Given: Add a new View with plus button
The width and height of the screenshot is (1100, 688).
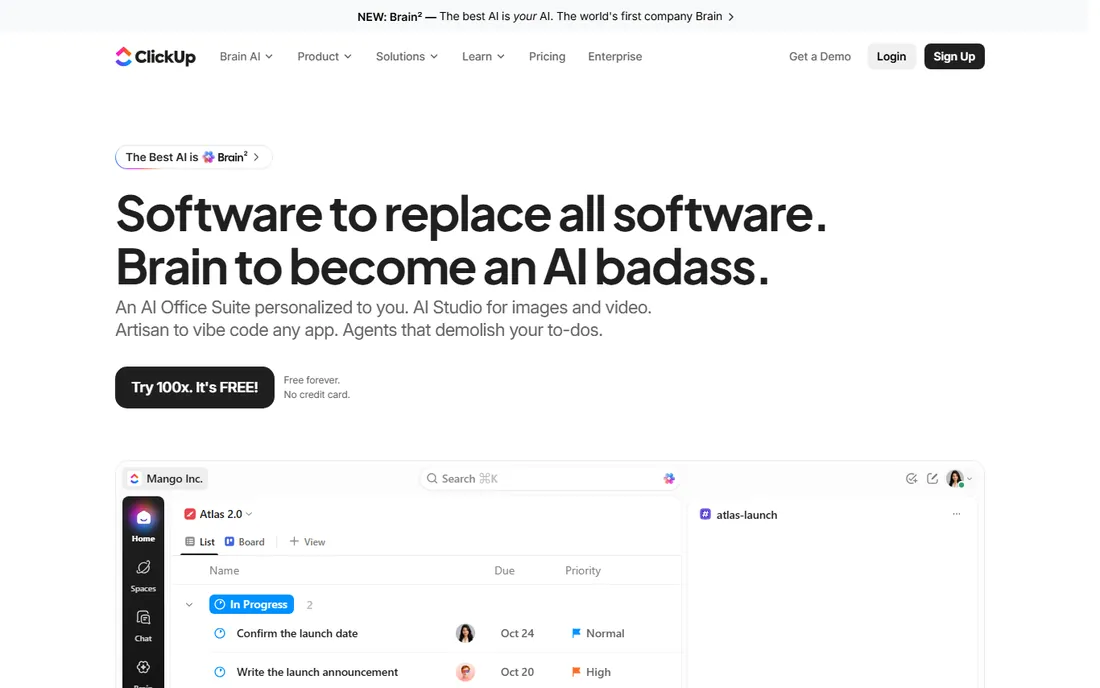Looking at the screenshot, I should pos(307,541).
